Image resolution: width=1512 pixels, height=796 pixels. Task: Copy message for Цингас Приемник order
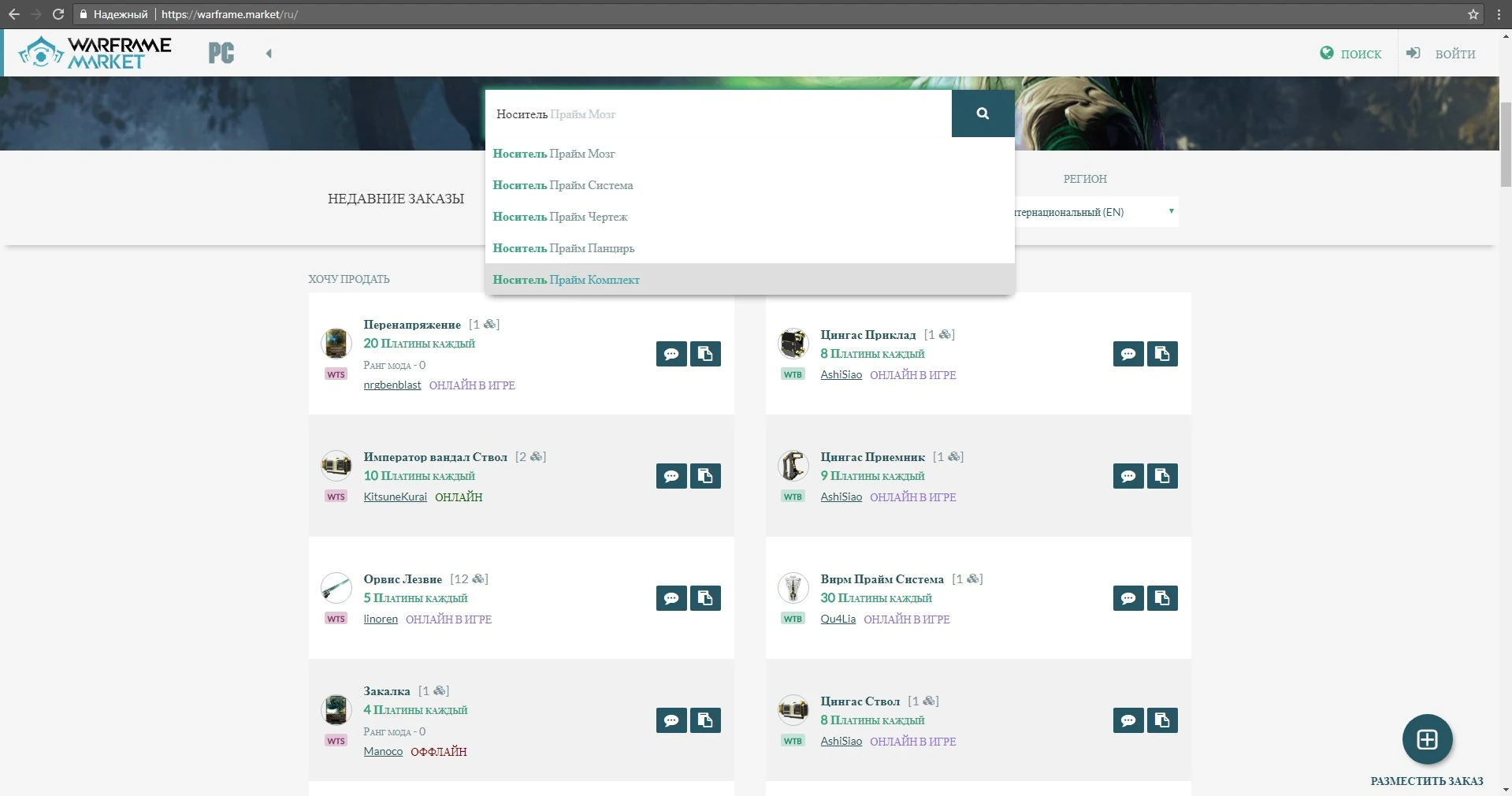click(1162, 476)
